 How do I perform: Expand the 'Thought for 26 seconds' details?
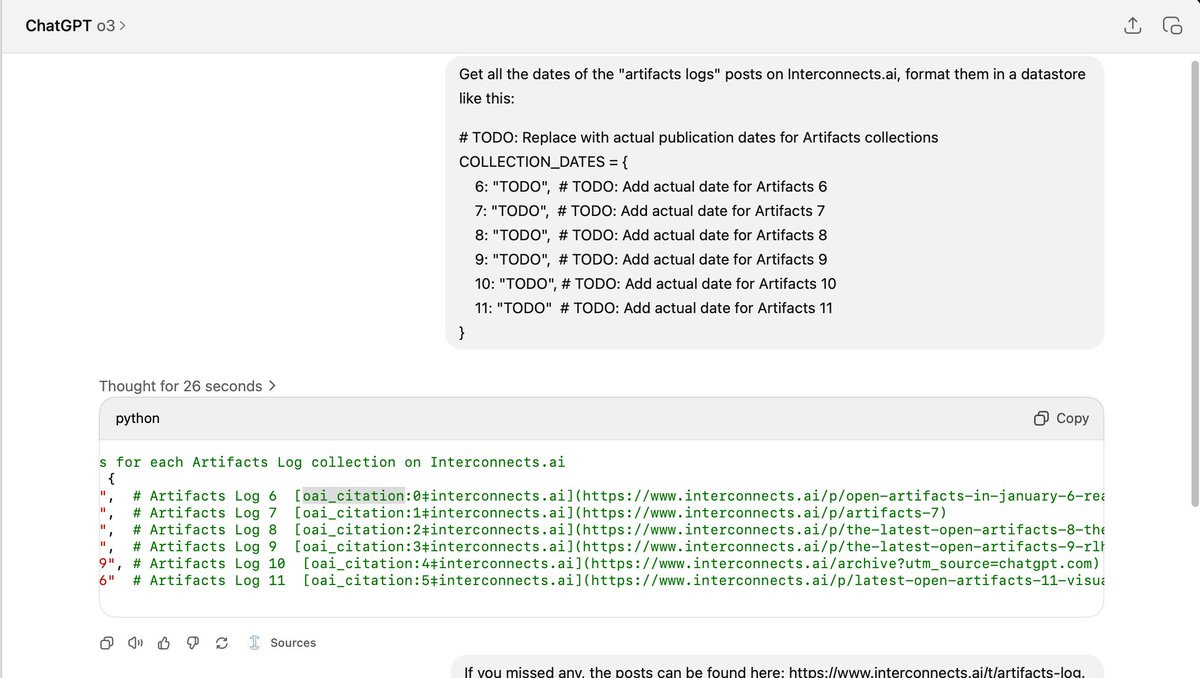point(187,386)
